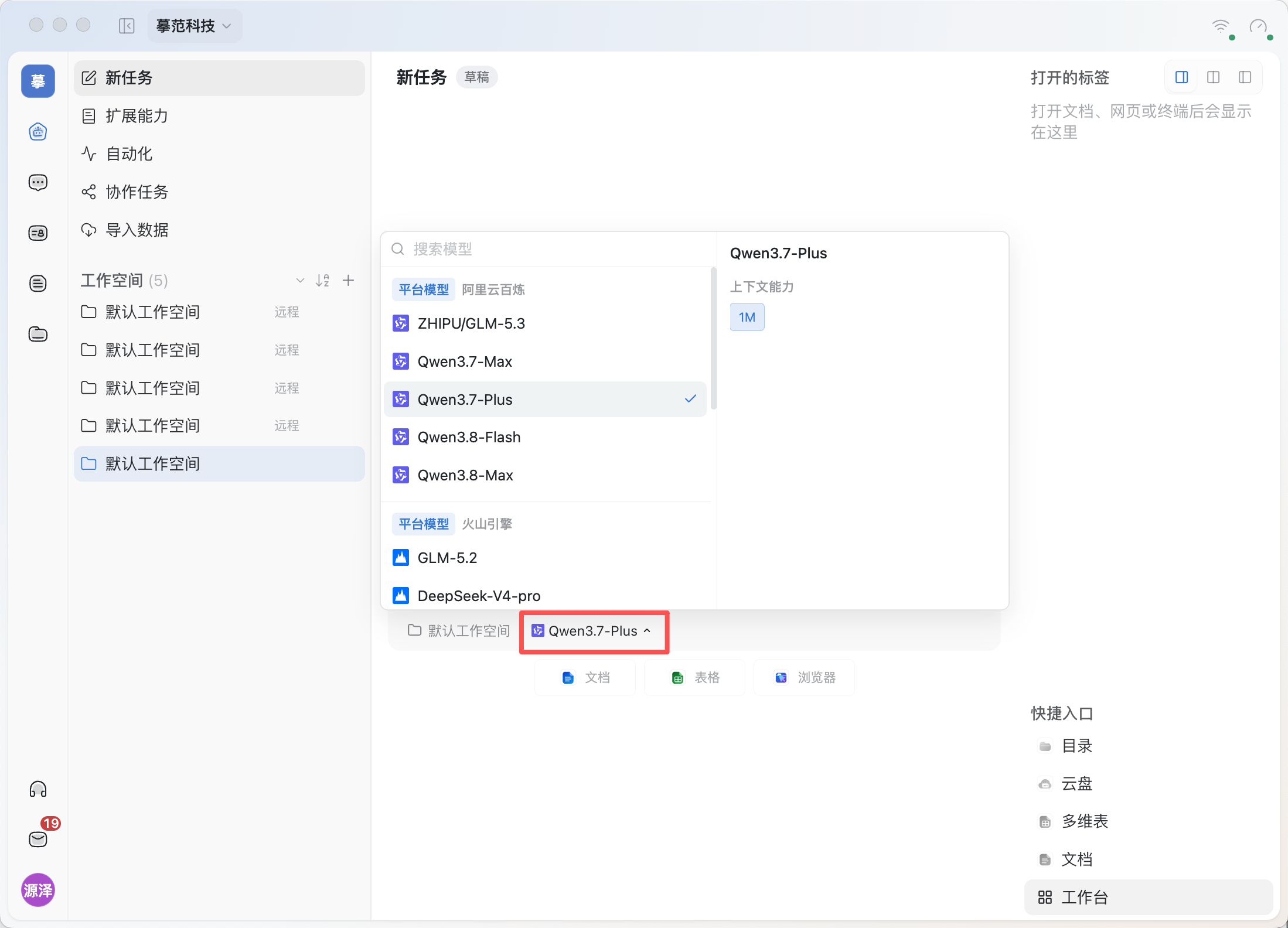Click the 平台模型 tag beside 火山引擎
This screenshot has height=928, width=1288.
click(424, 524)
